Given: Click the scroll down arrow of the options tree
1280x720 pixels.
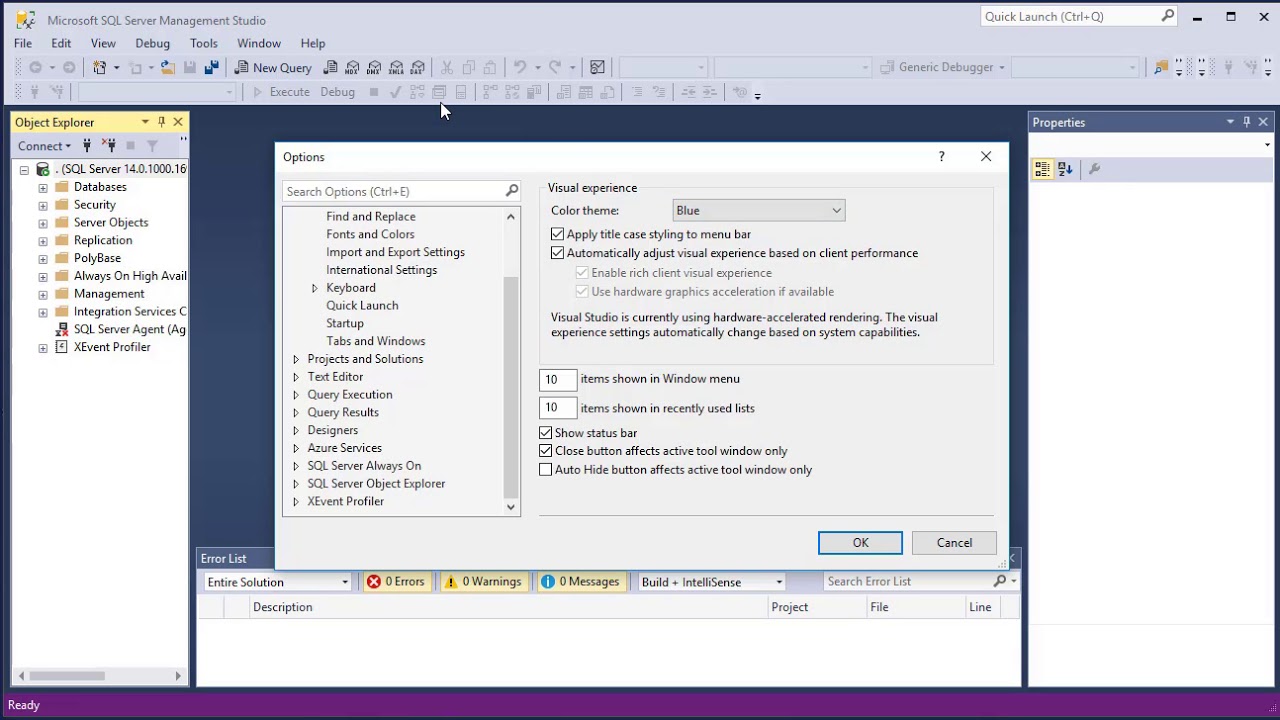Looking at the screenshot, I should (511, 507).
